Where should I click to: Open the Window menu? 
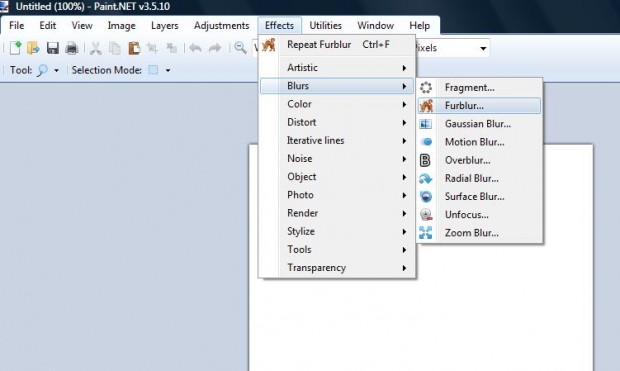[375, 26]
